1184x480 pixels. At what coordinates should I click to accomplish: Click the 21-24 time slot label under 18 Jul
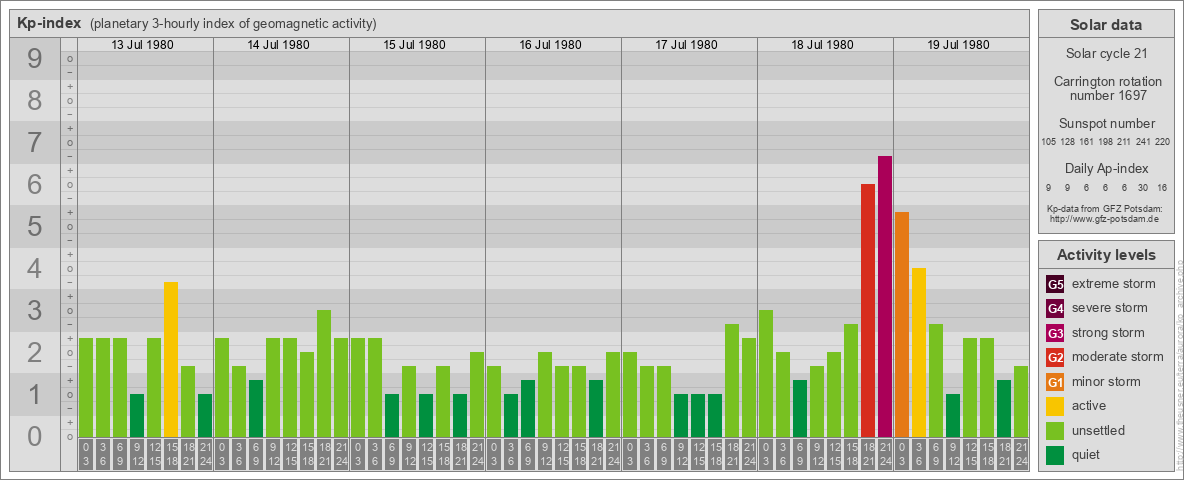885,454
